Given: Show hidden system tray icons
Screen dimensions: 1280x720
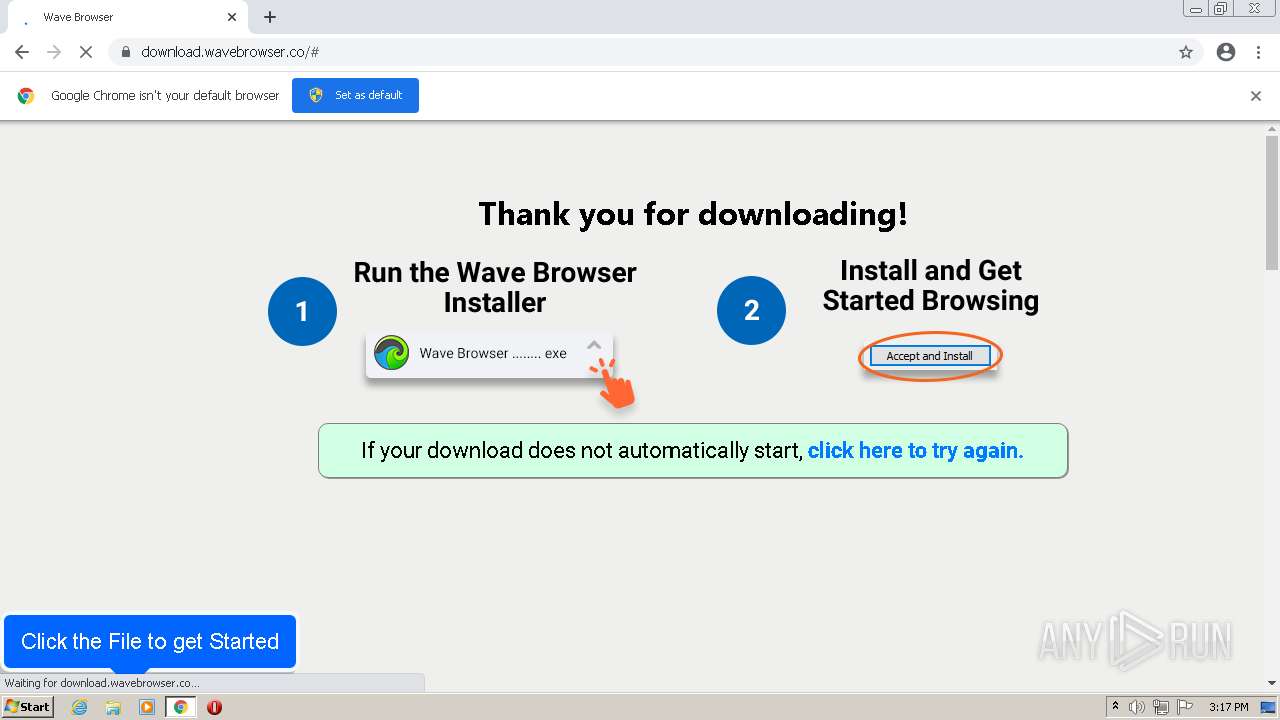Looking at the screenshot, I should click(x=1115, y=707).
